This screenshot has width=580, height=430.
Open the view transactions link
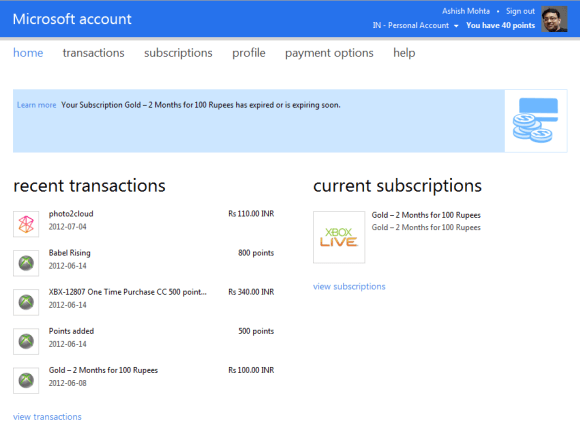tap(47, 417)
